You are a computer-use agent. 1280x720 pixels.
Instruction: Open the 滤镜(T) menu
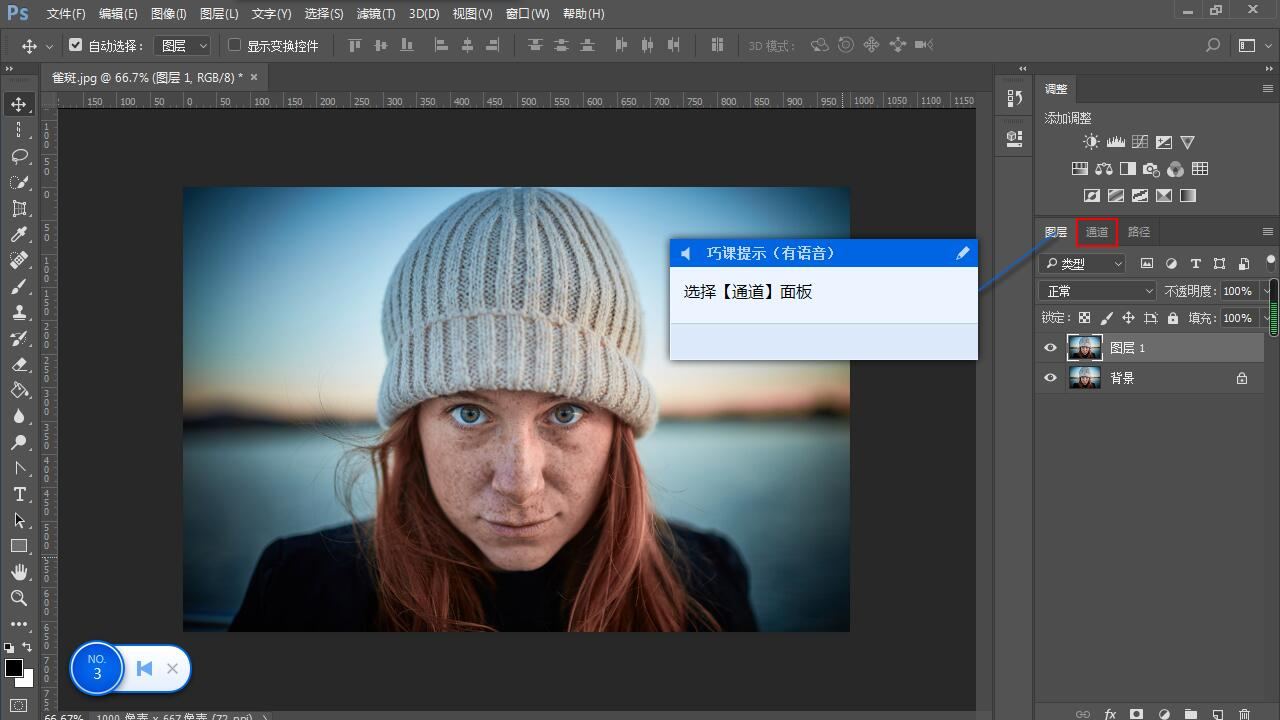click(x=375, y=14)
